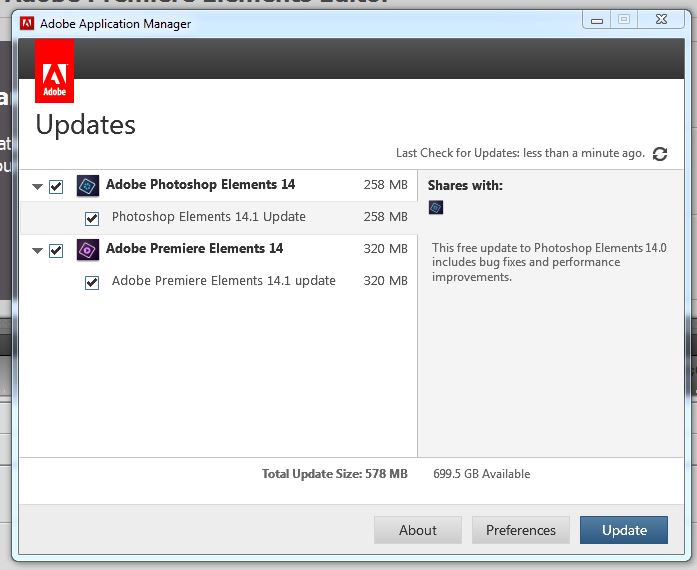Select Adobe Premiere Elements 14.1 update row

click(x=219, y=281)
